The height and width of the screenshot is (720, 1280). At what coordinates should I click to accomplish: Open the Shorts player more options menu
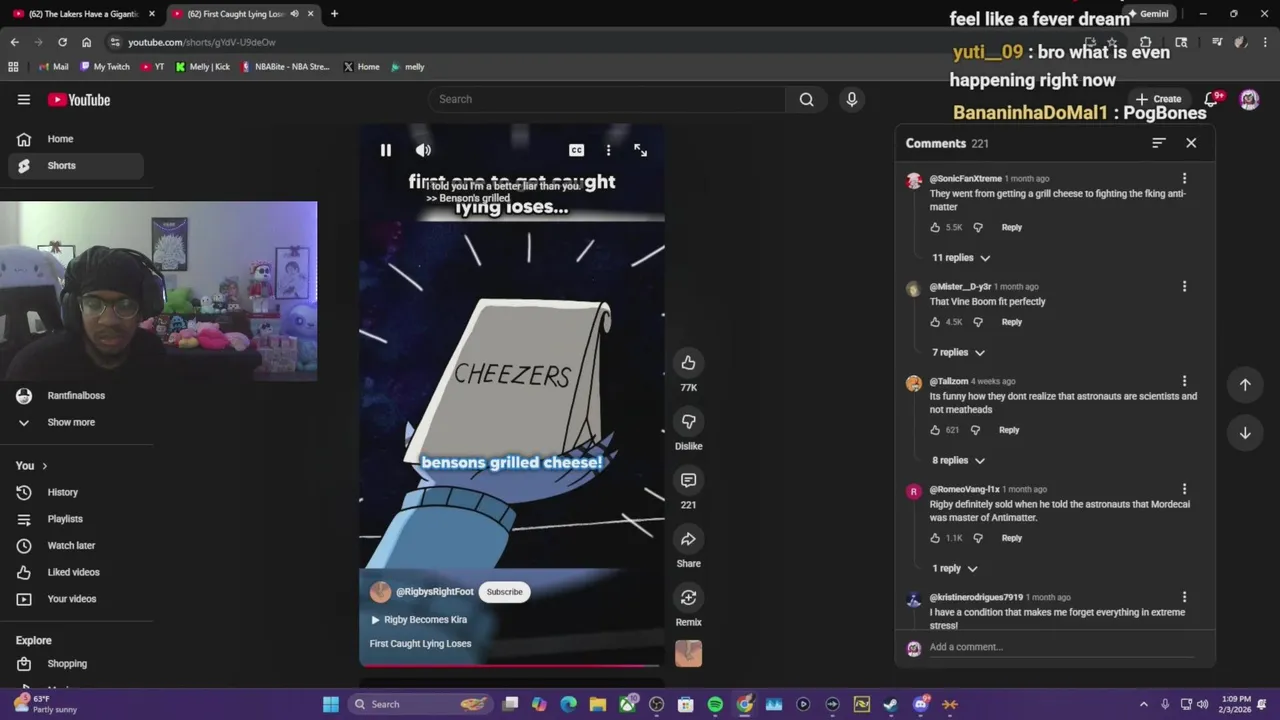608,150
